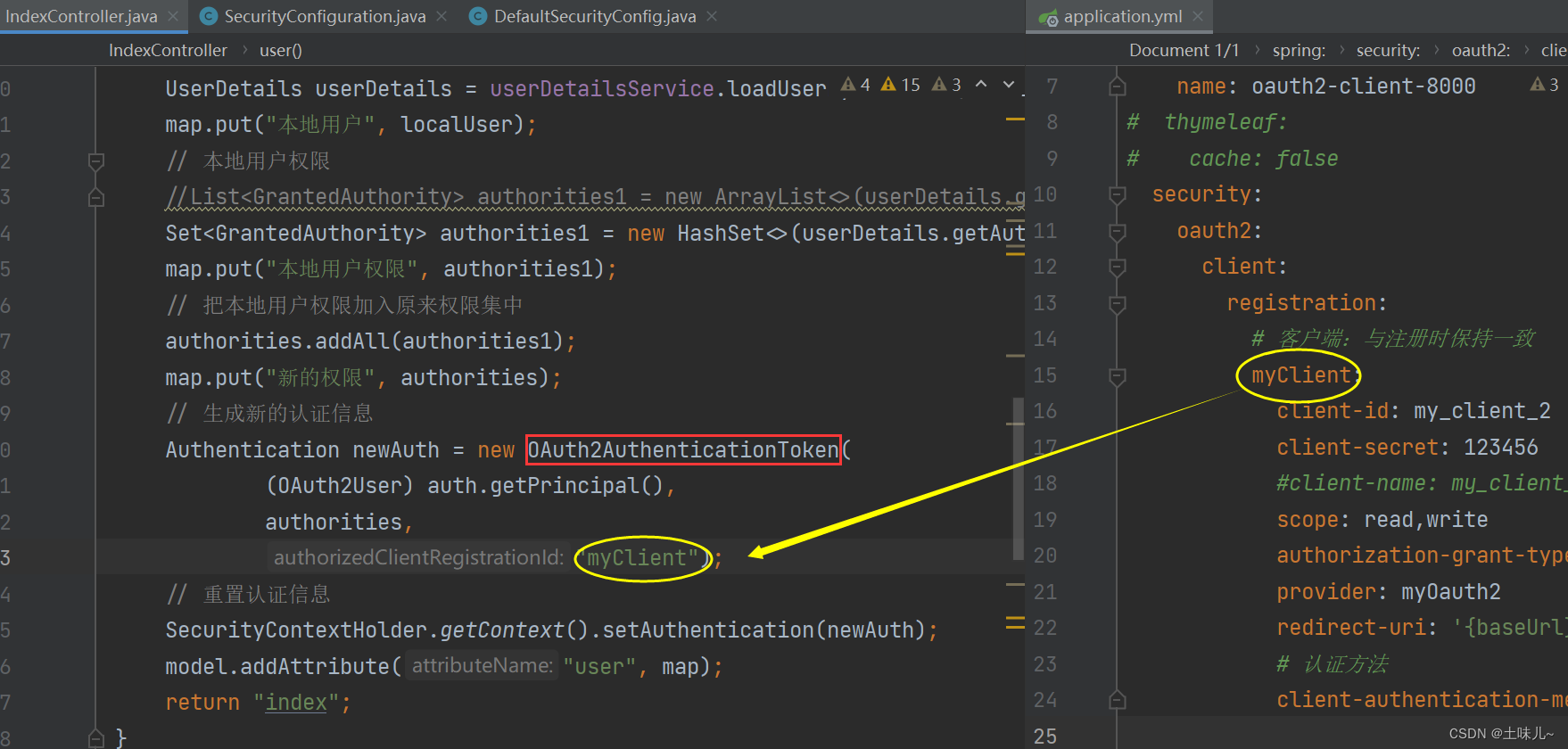This screenshot has width=1568, height=749.
Task: Go to previous highlighted error arrow
Action: click(x=981, y=85)
